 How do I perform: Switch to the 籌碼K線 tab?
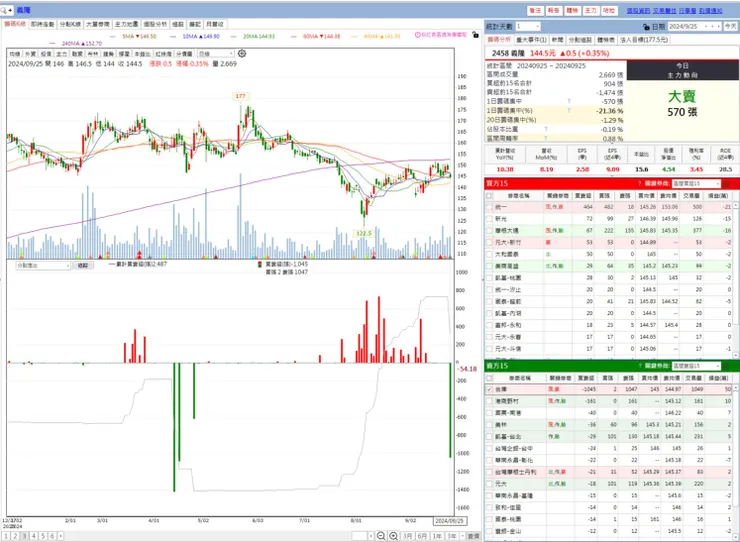pos(15,24)
